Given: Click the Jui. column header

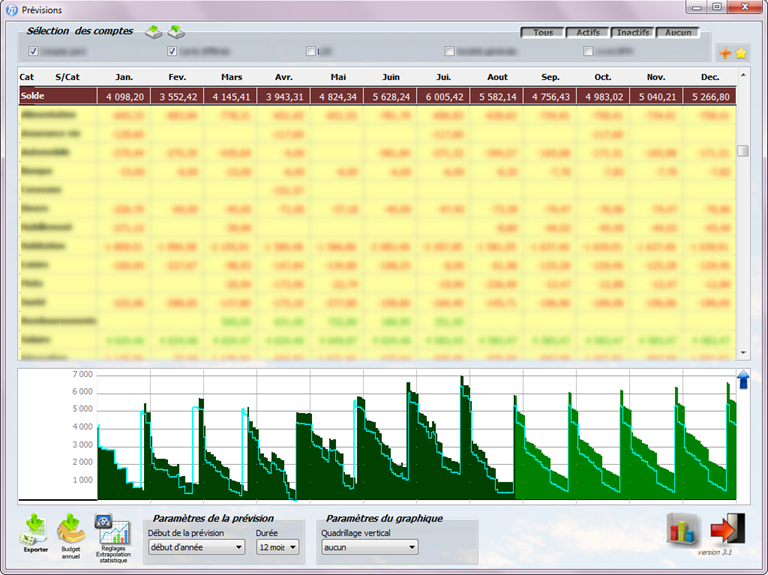Looking at the screenshot, I should [x=443, y=77].
